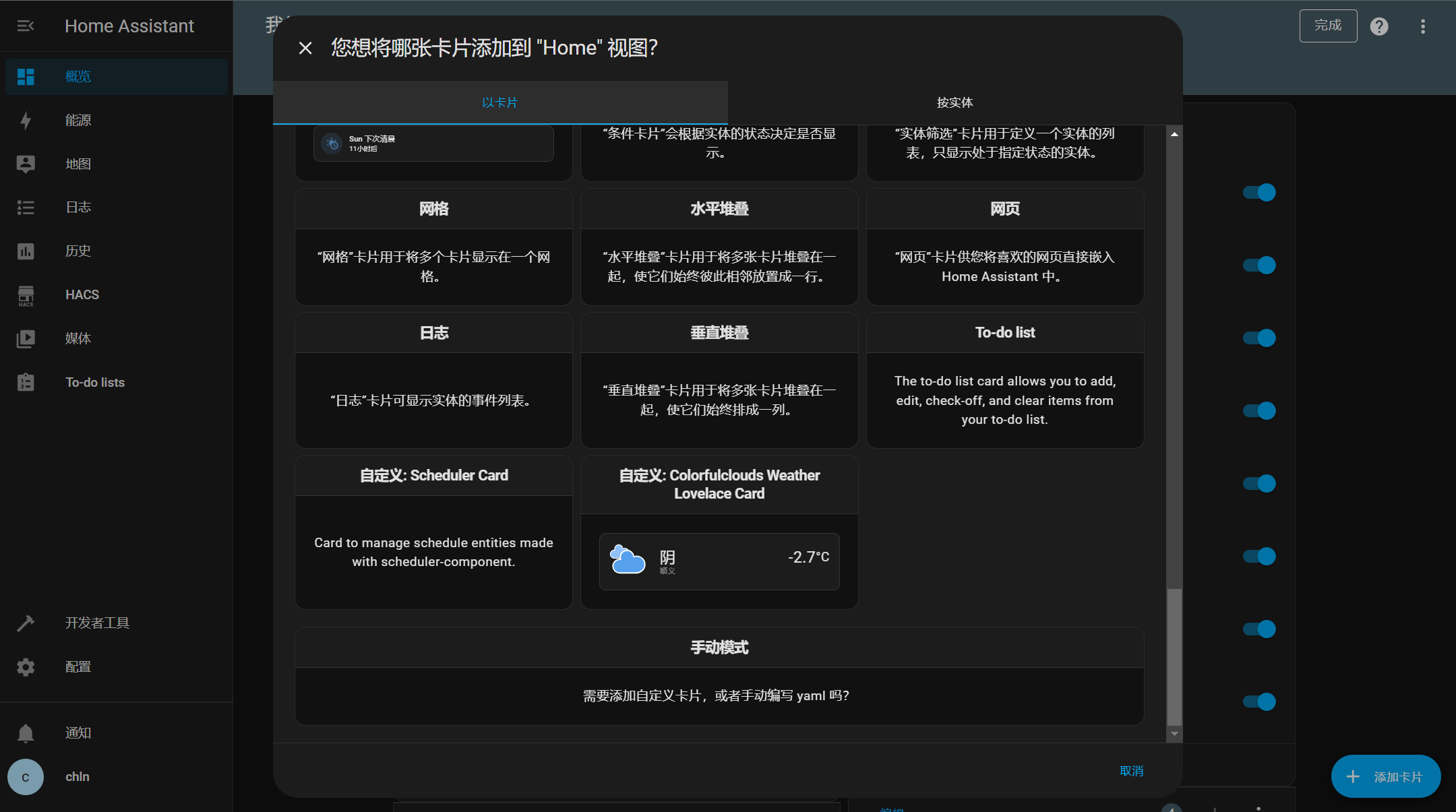This screenshot has height=812, width=1456.
Task: Open the 配置 gear icon
Action: [26, 667]
